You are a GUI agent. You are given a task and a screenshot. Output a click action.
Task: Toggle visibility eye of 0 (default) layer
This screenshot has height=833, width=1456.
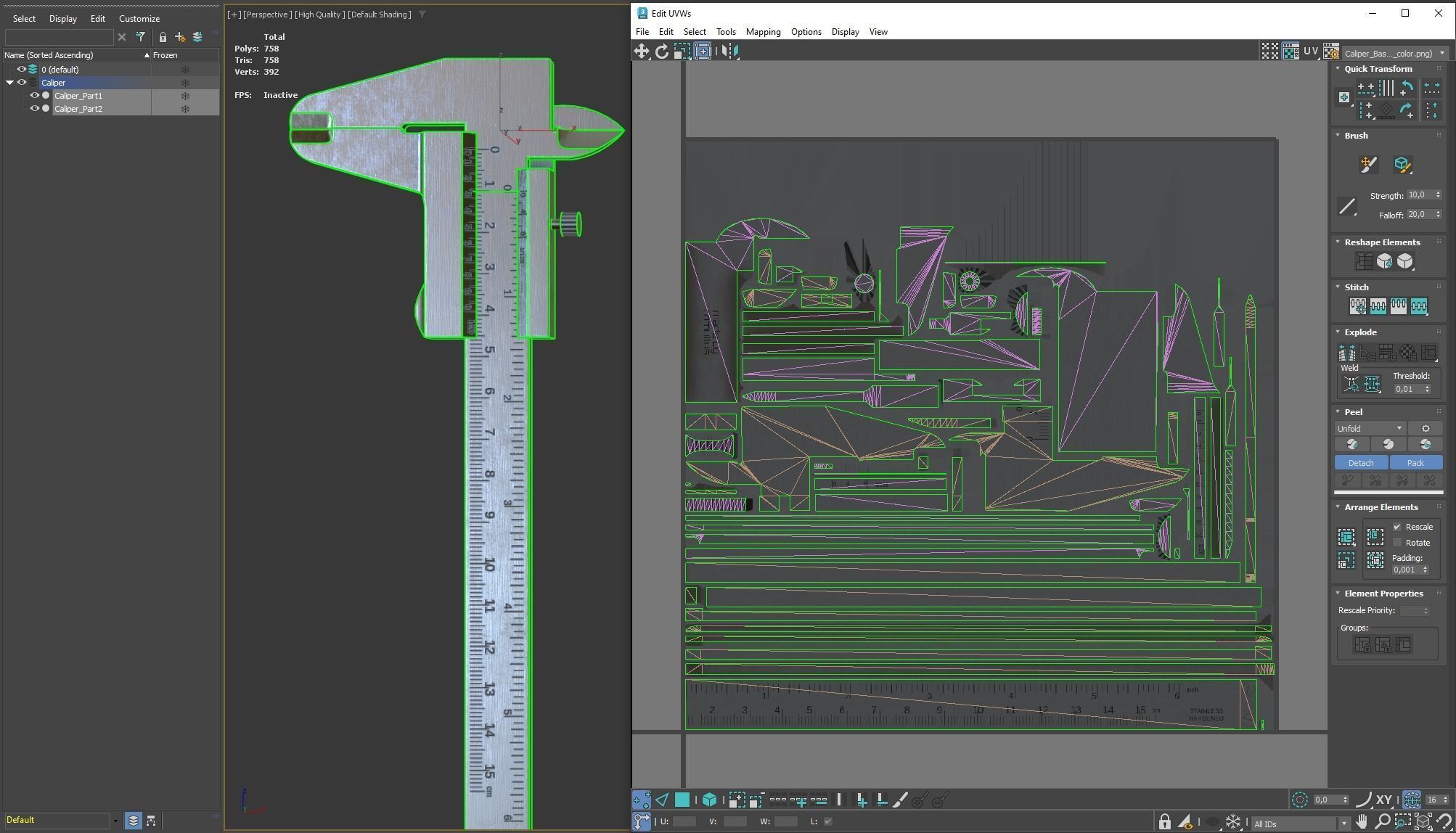point(21,70)
